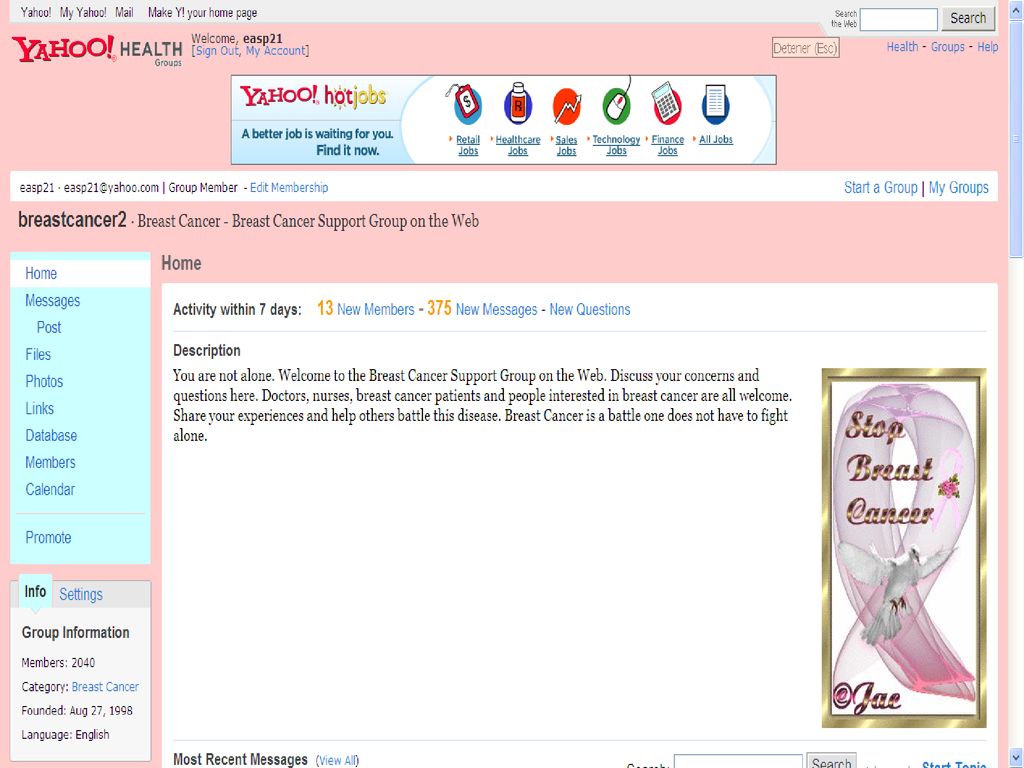Open Members in the sidebar
Viewport: 1024px width, 768px height.
point(50,462)
